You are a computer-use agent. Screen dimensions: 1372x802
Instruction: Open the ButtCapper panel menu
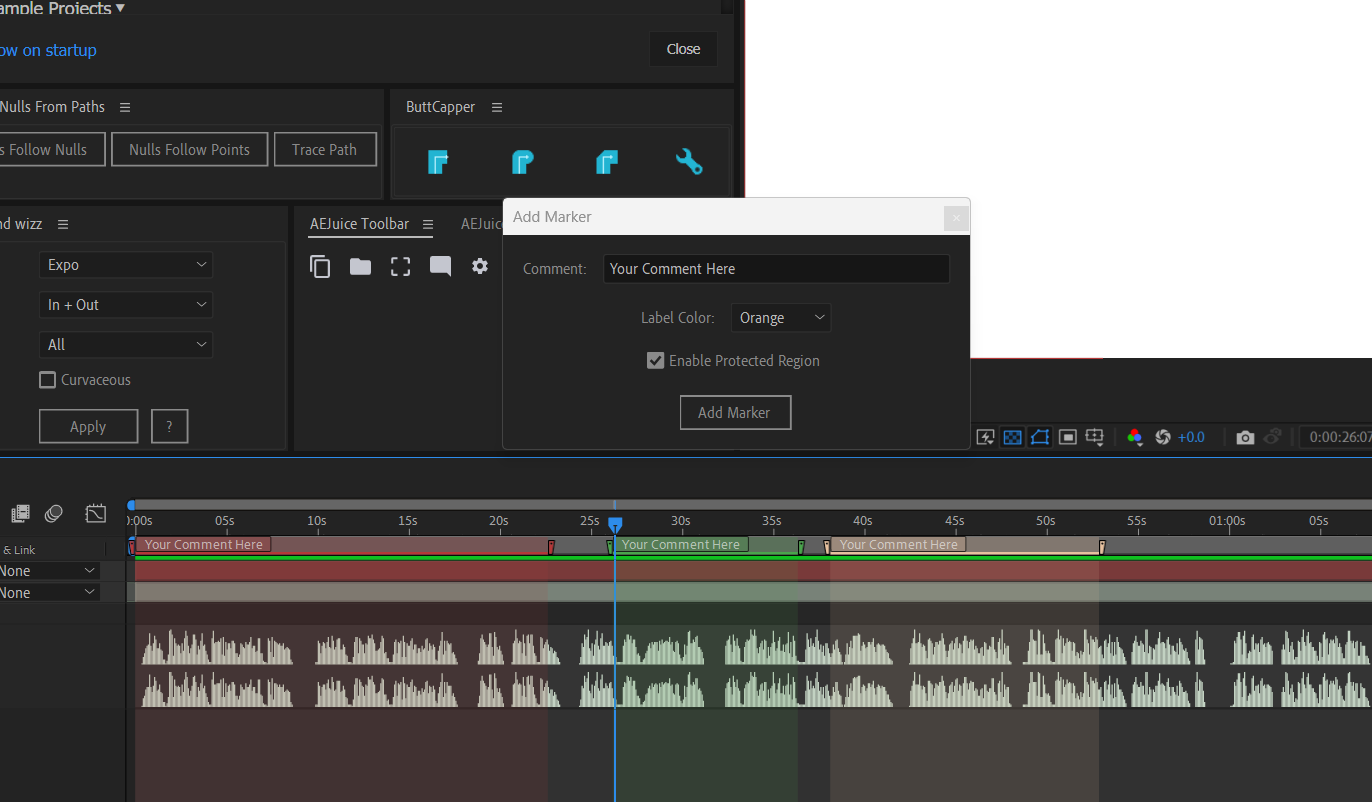(x=497, y=107)
